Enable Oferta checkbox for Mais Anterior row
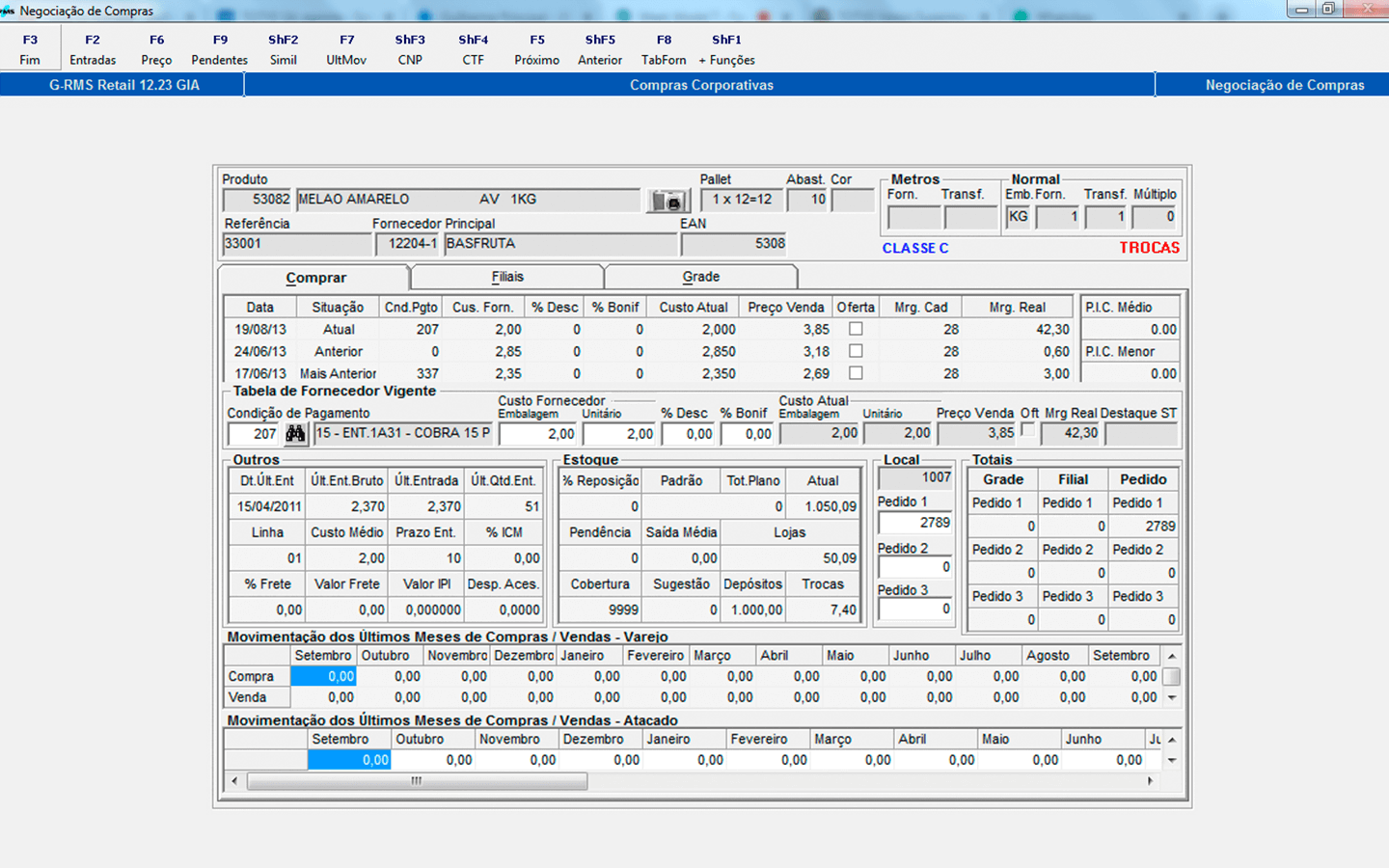1389x868 pixels. coord(856,373)
